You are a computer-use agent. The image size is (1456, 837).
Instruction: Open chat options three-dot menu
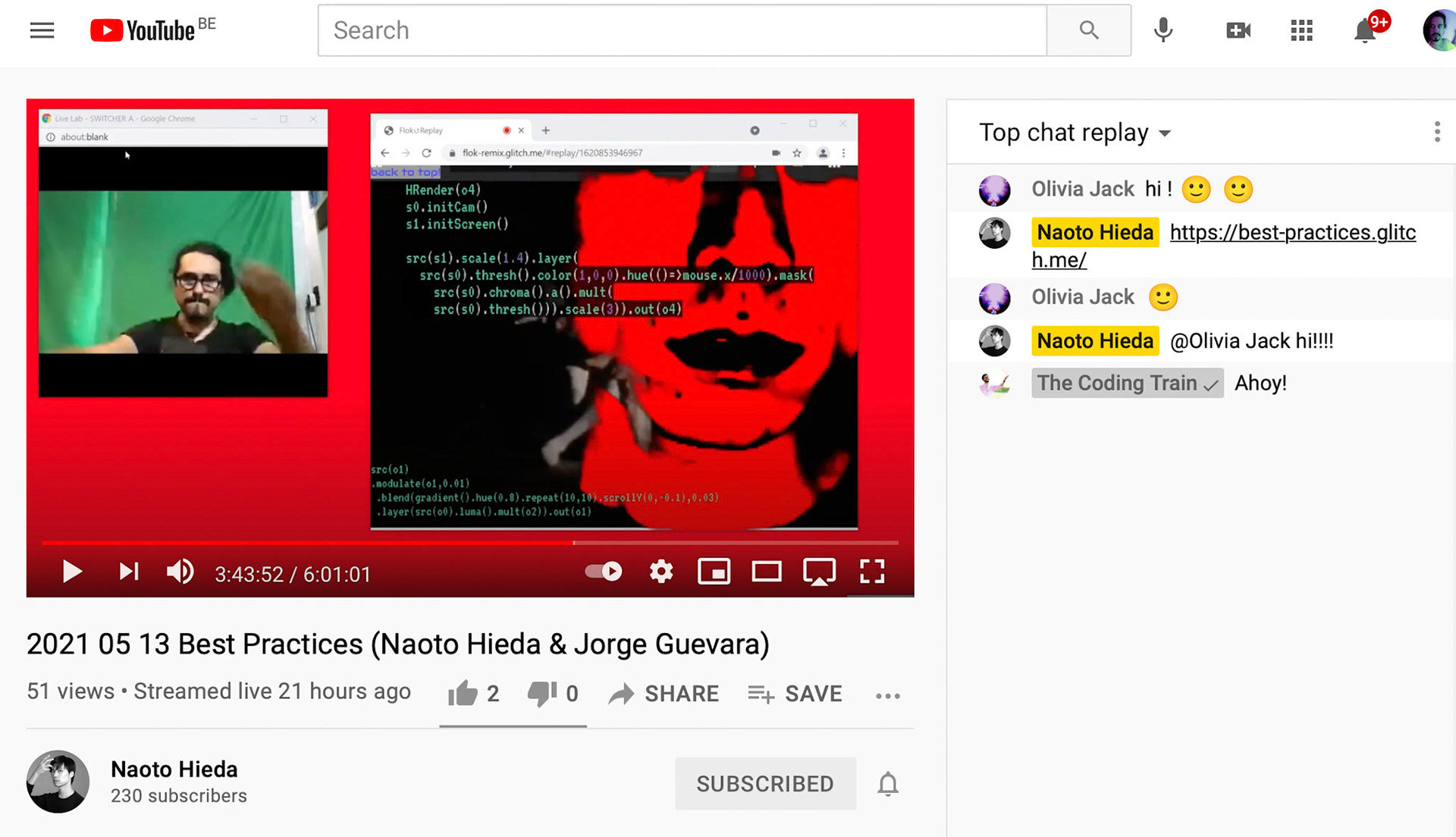[1436, 132]
